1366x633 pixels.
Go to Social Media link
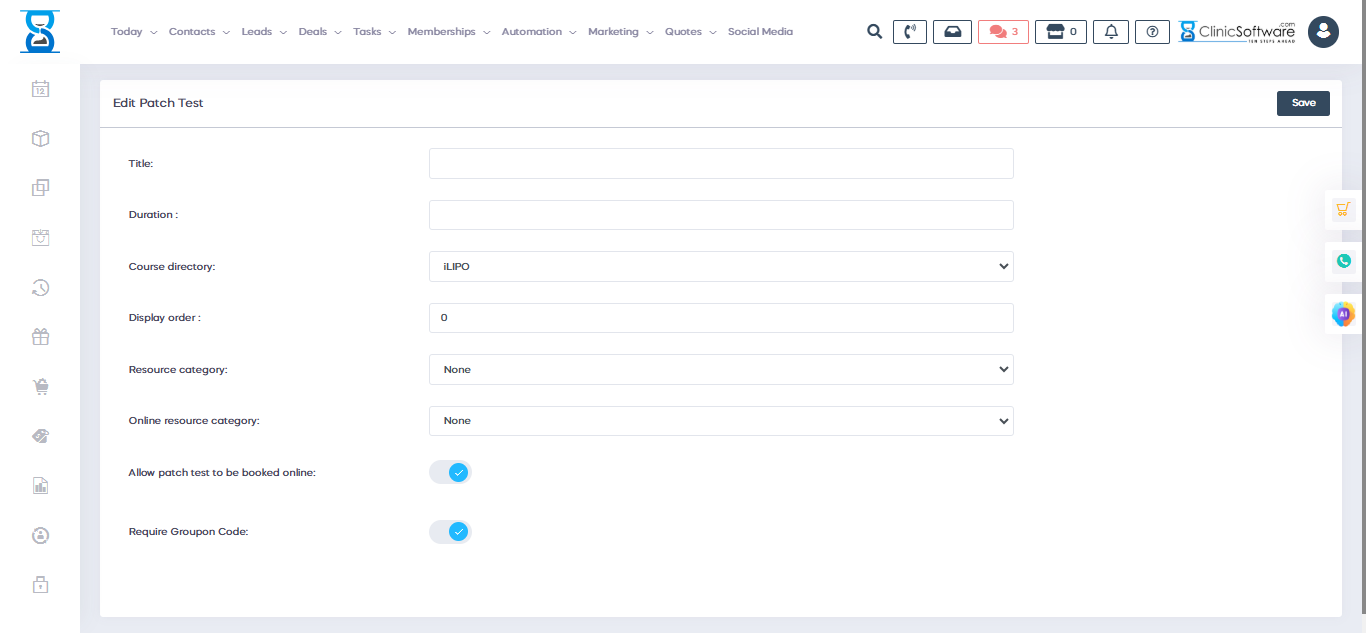pos(760,32)
